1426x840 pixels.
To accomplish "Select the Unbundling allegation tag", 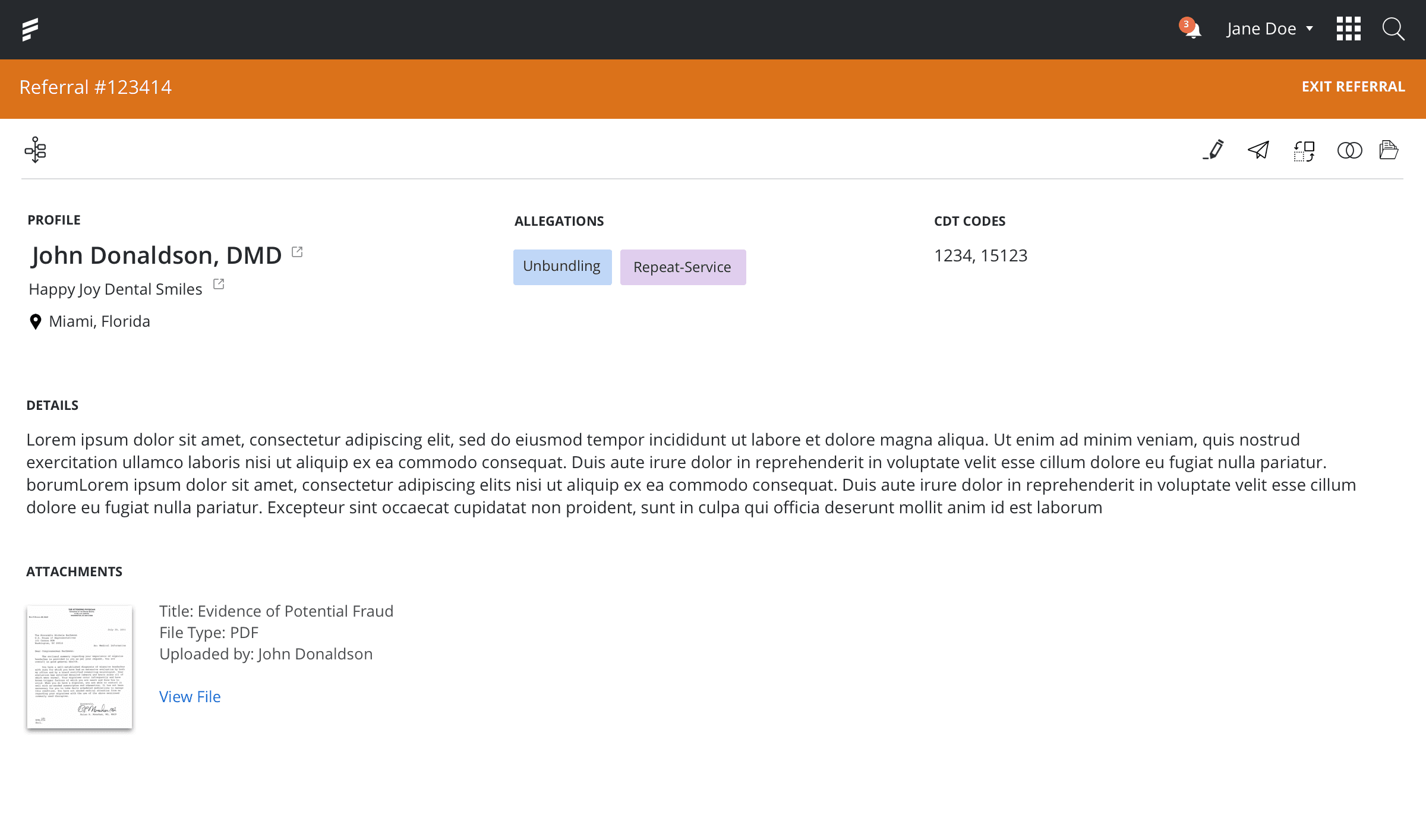I will click(x=562, y=267).
